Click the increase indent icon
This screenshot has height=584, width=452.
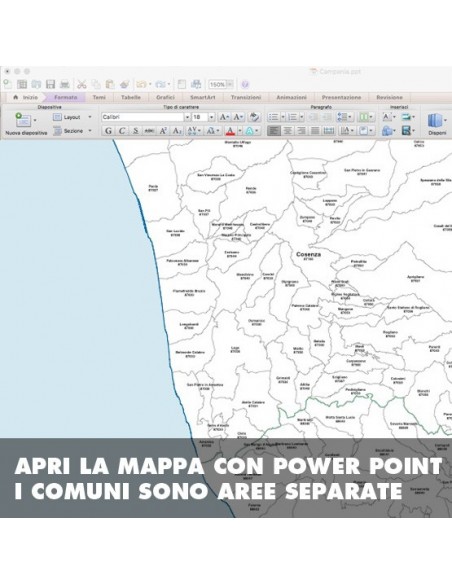click(327, 117)
